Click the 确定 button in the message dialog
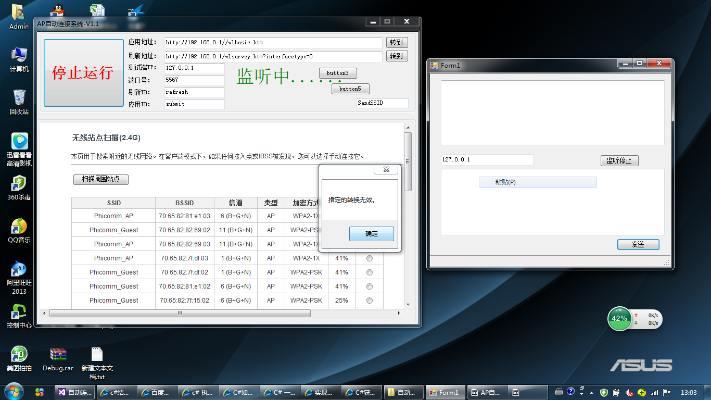This screenshot has height=400, width=711. pyautogui.click(x=371, y=233)
